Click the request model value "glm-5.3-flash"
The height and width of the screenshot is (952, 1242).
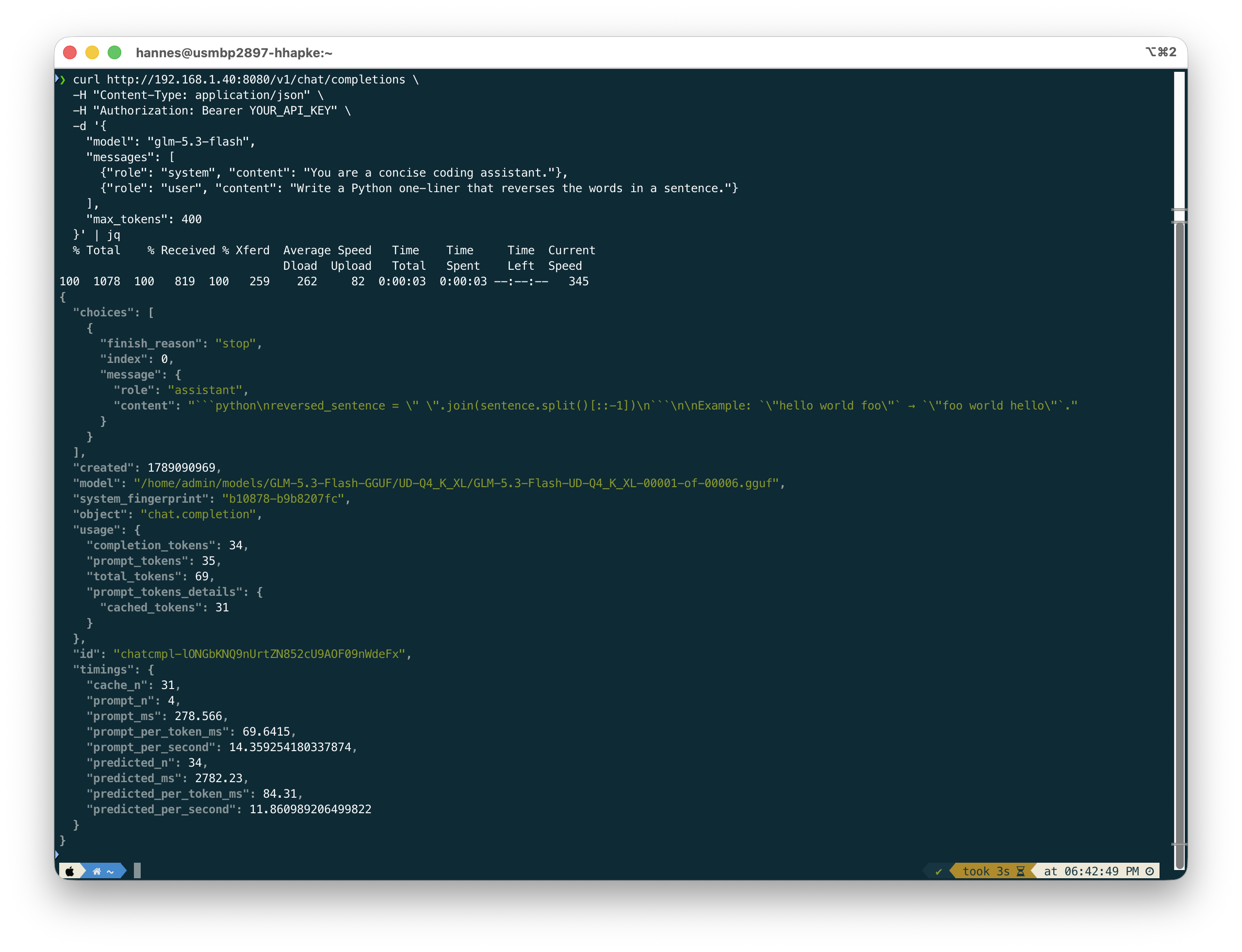click(198, 142)
